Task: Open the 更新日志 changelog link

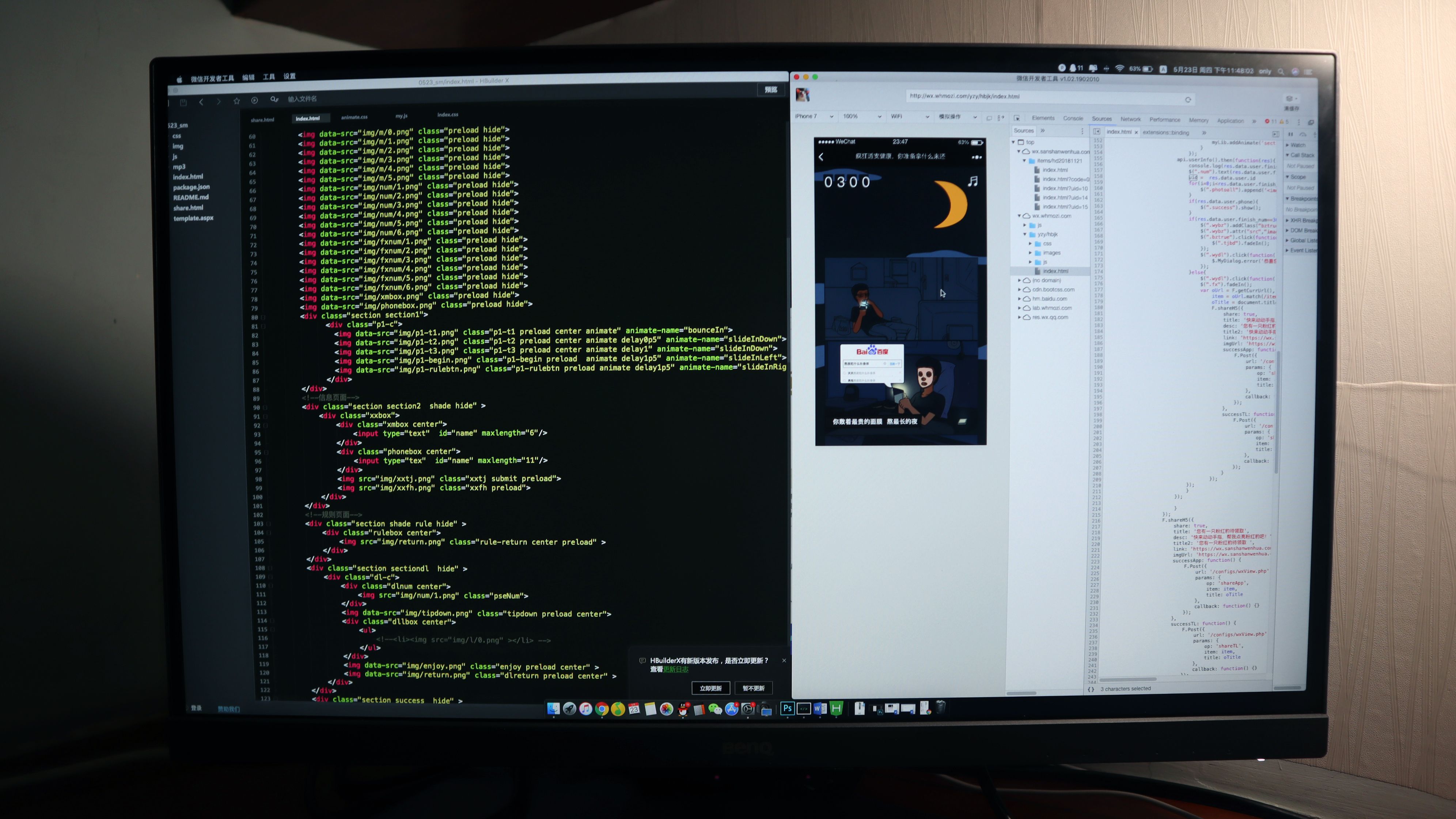Action: [675, 670]
